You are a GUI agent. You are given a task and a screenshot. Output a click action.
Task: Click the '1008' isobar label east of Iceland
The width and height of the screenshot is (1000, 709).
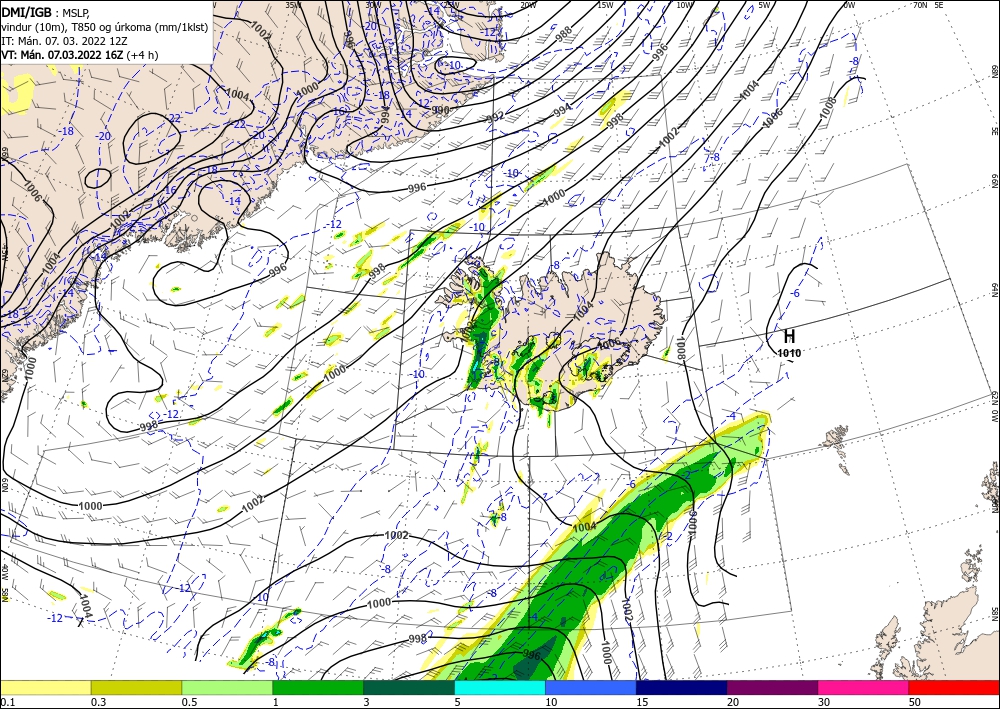tap(682, 347)
